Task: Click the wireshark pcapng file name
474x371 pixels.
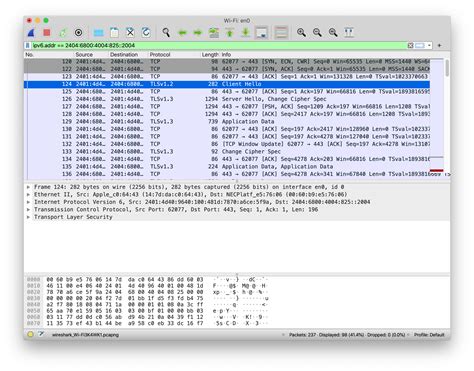Action: point(85,335)
